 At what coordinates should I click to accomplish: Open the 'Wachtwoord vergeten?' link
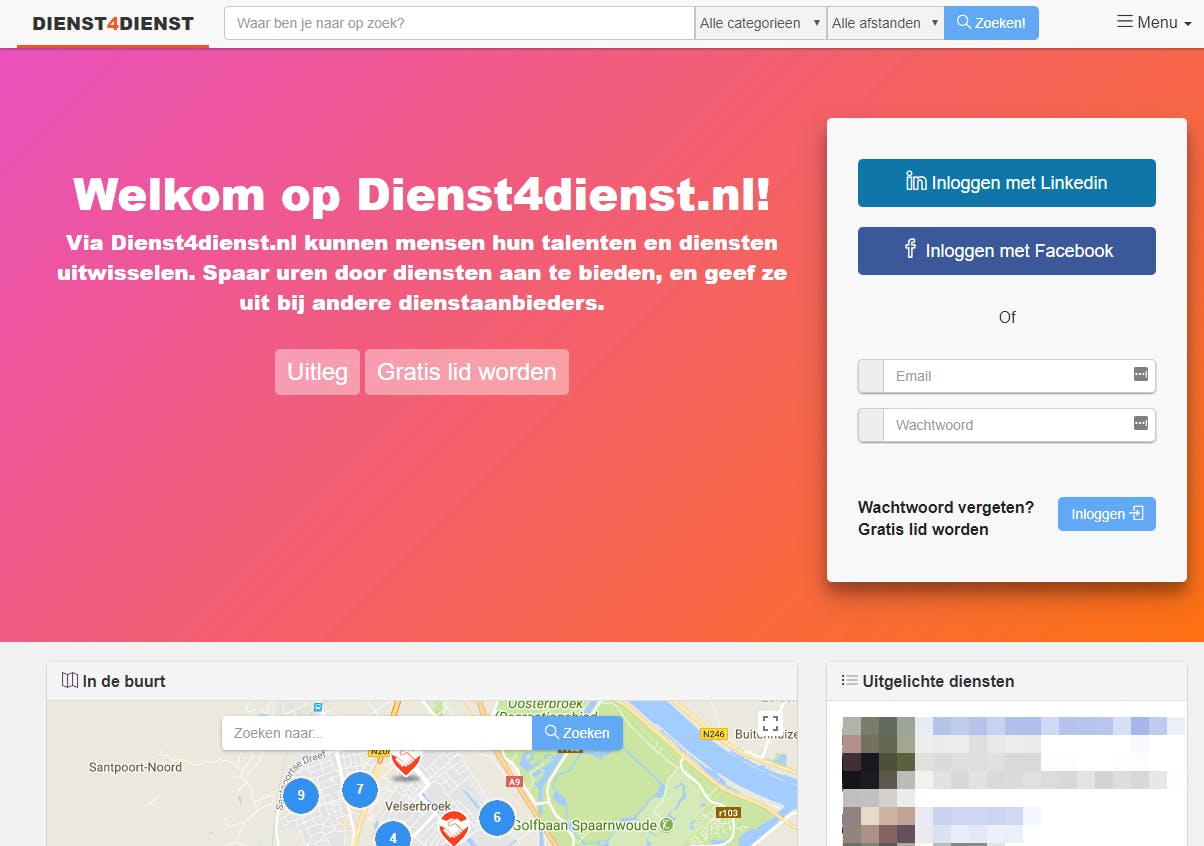coord(946,507)
